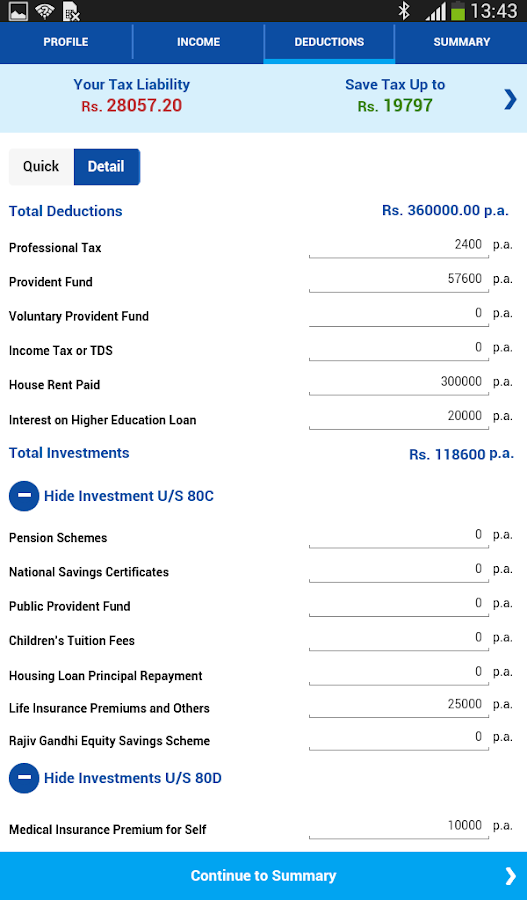This screenshot has height=900, width=527.
Task: Go to the Summary tab
Action: (462, 42)
